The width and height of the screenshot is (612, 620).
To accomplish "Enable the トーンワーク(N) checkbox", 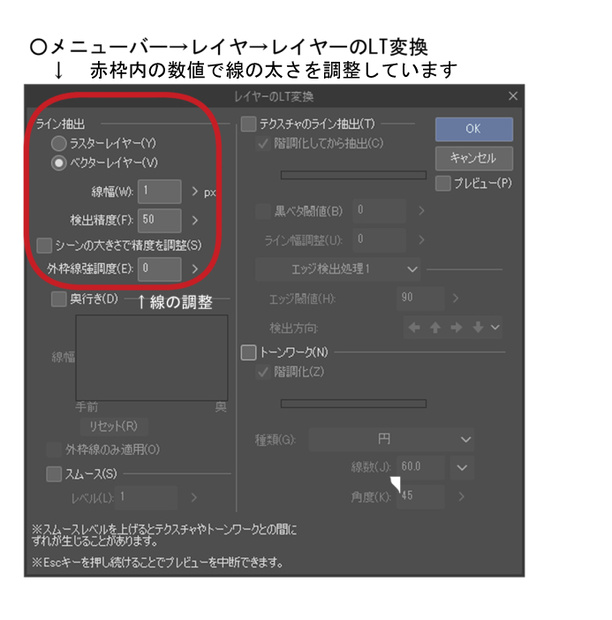I will pos(248,352).
